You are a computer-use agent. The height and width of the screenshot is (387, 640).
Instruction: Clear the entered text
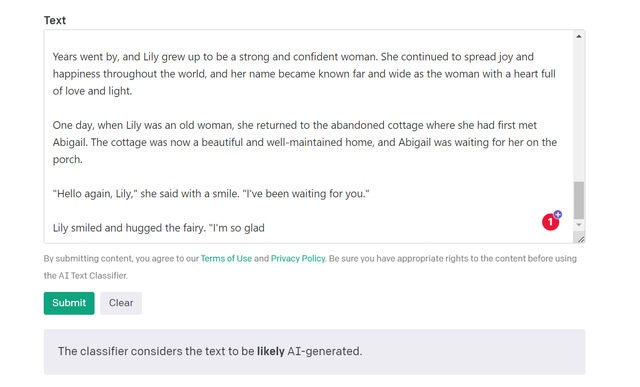click(x=121, y=303)
